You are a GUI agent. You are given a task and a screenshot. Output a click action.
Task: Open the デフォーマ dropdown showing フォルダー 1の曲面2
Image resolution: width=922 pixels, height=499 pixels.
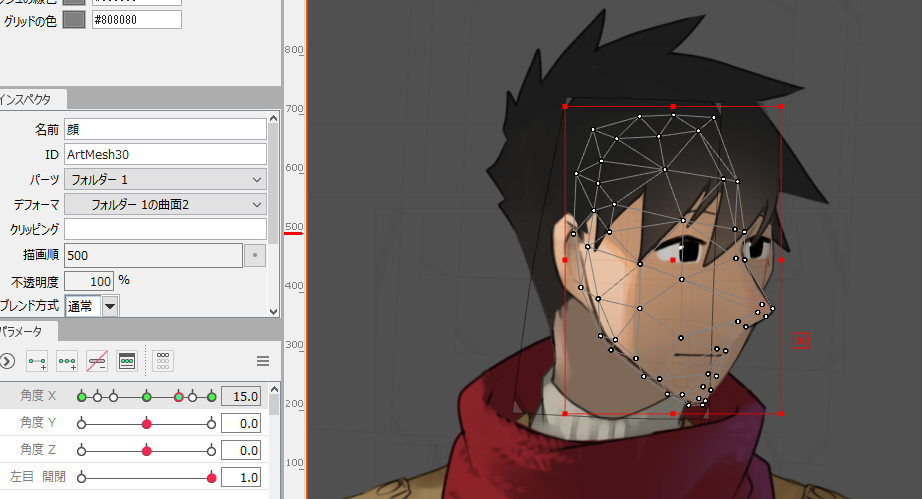coord(165,205)
